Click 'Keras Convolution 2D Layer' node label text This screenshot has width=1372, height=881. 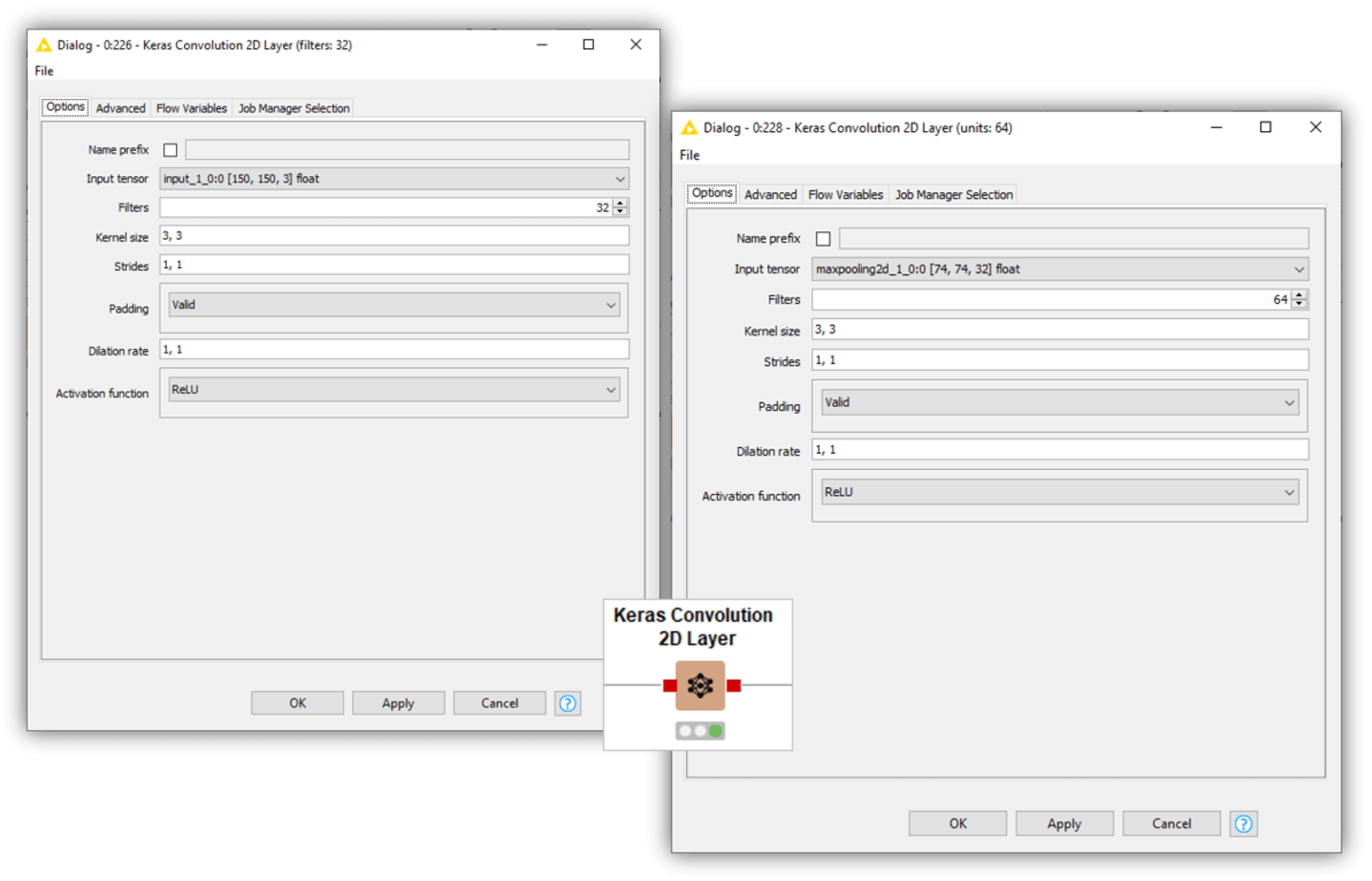point(694,626)
